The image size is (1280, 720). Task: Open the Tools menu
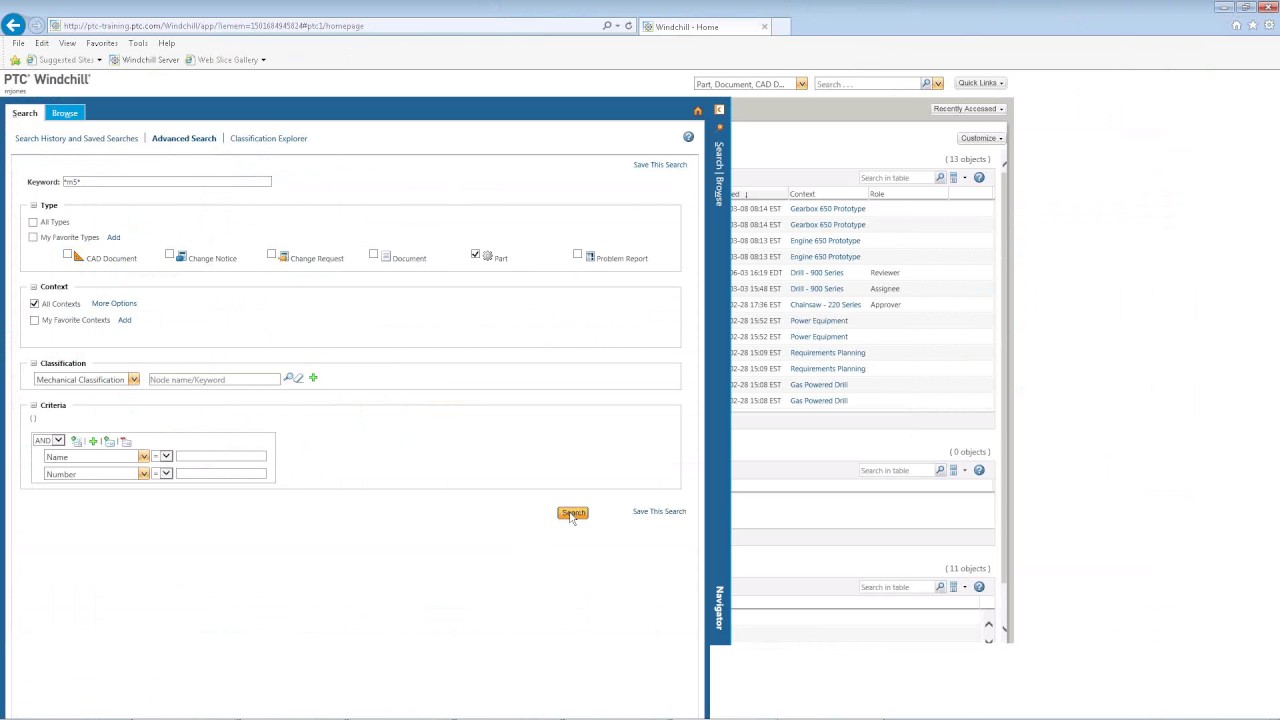138,43
